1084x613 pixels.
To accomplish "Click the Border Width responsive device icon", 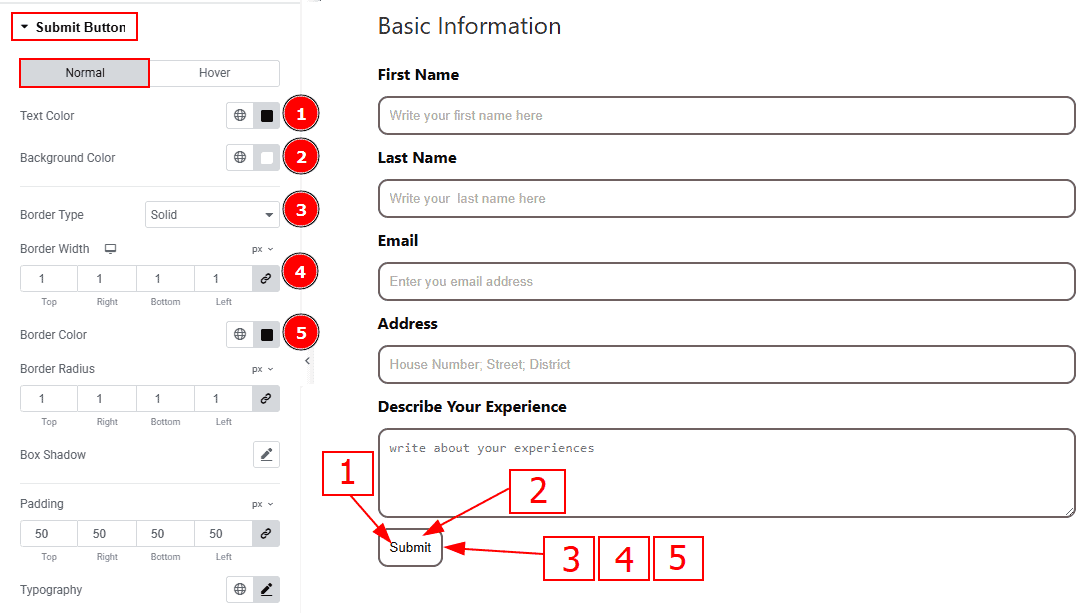I will [110, 249].
